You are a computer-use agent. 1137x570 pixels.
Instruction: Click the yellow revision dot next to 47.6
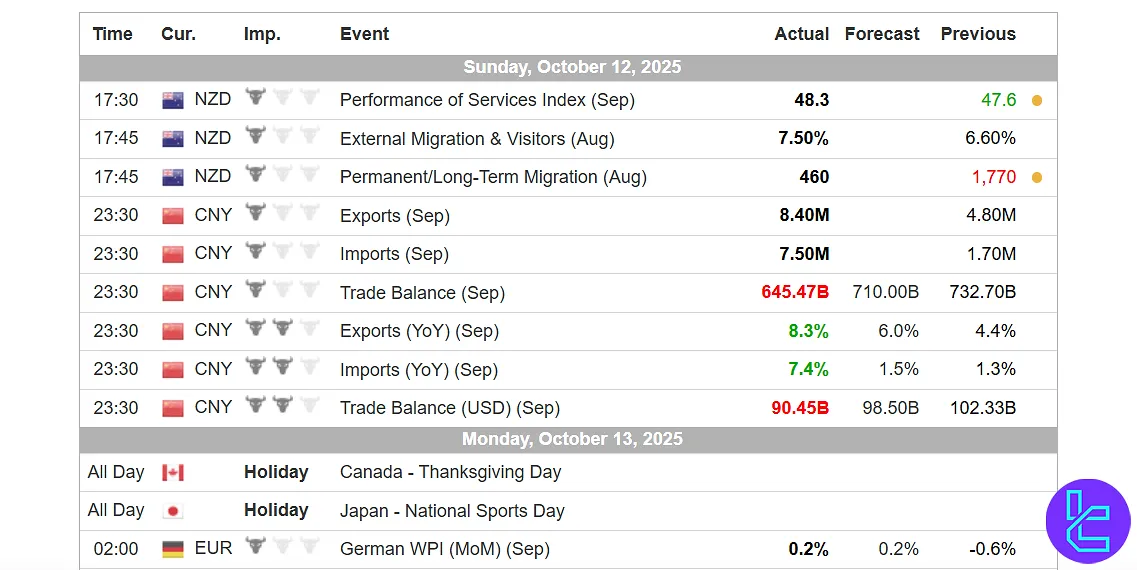tap(1037, 101)
